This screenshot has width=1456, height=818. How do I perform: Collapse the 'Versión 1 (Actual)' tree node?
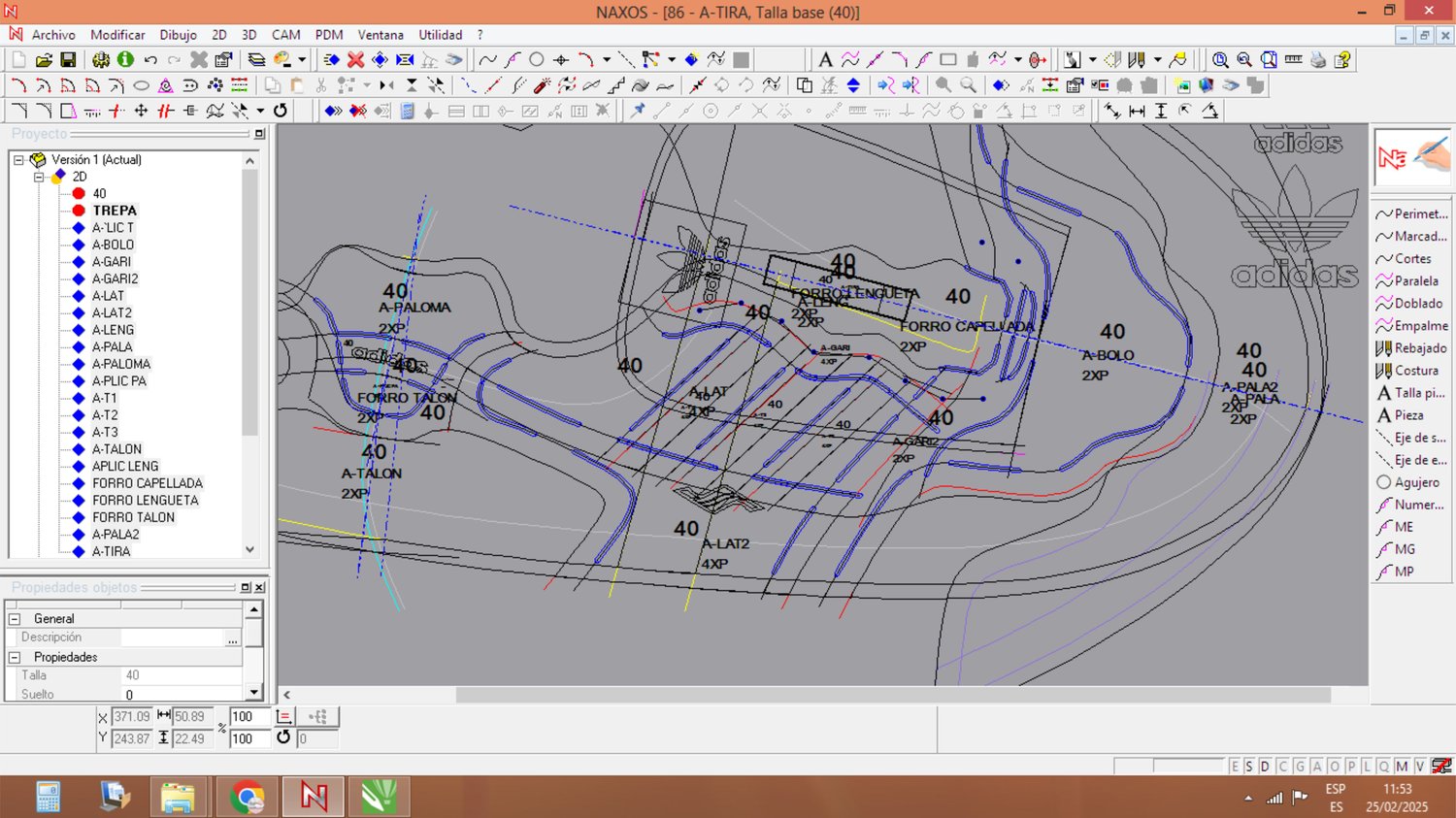point(18,160)
